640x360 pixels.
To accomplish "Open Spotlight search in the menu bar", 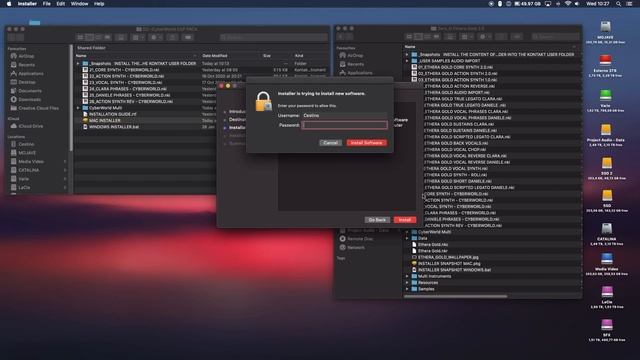I will 618,4.
